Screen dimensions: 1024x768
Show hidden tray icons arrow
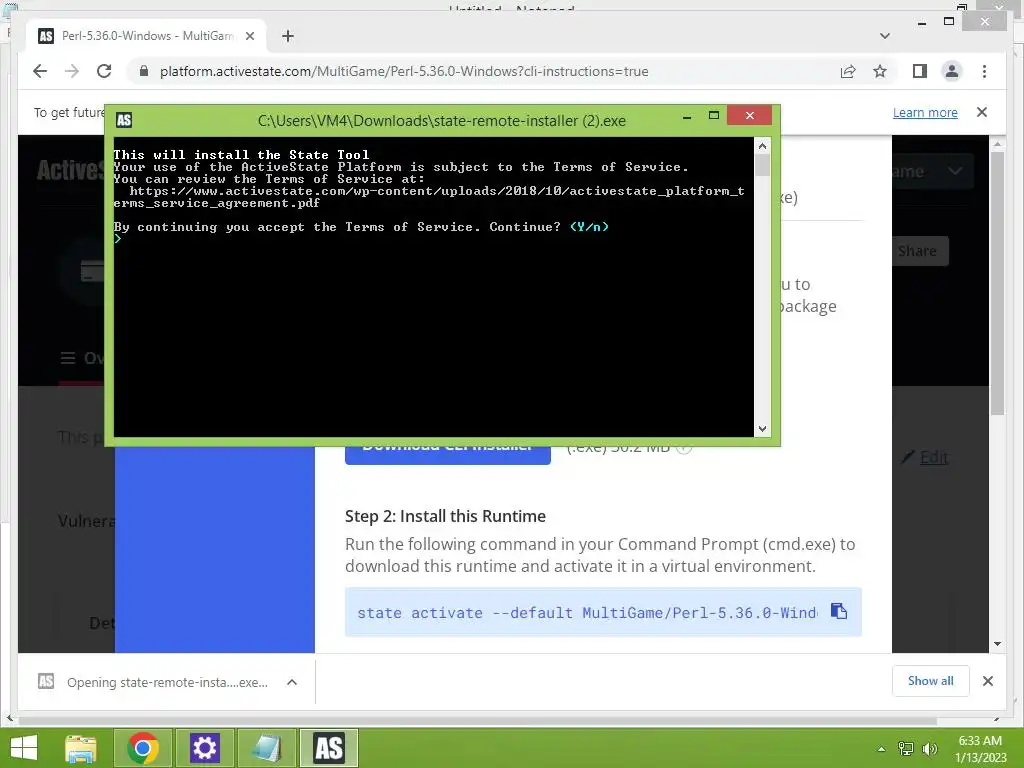[x=882, y=749]
